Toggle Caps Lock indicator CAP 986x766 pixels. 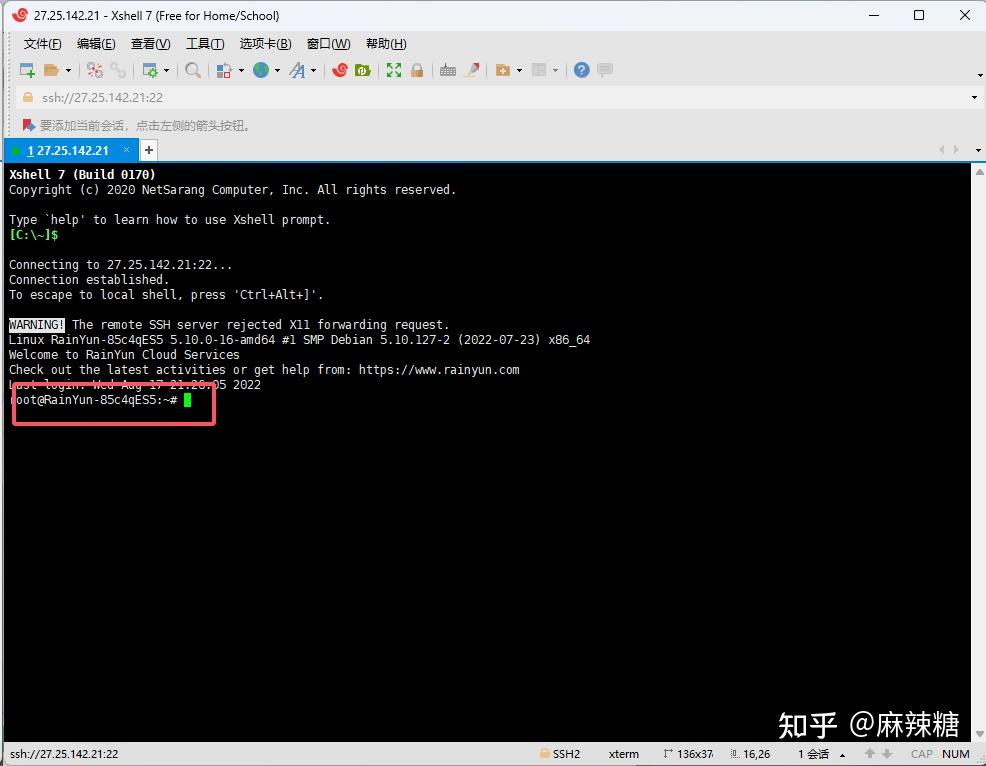tap(922, 754)
